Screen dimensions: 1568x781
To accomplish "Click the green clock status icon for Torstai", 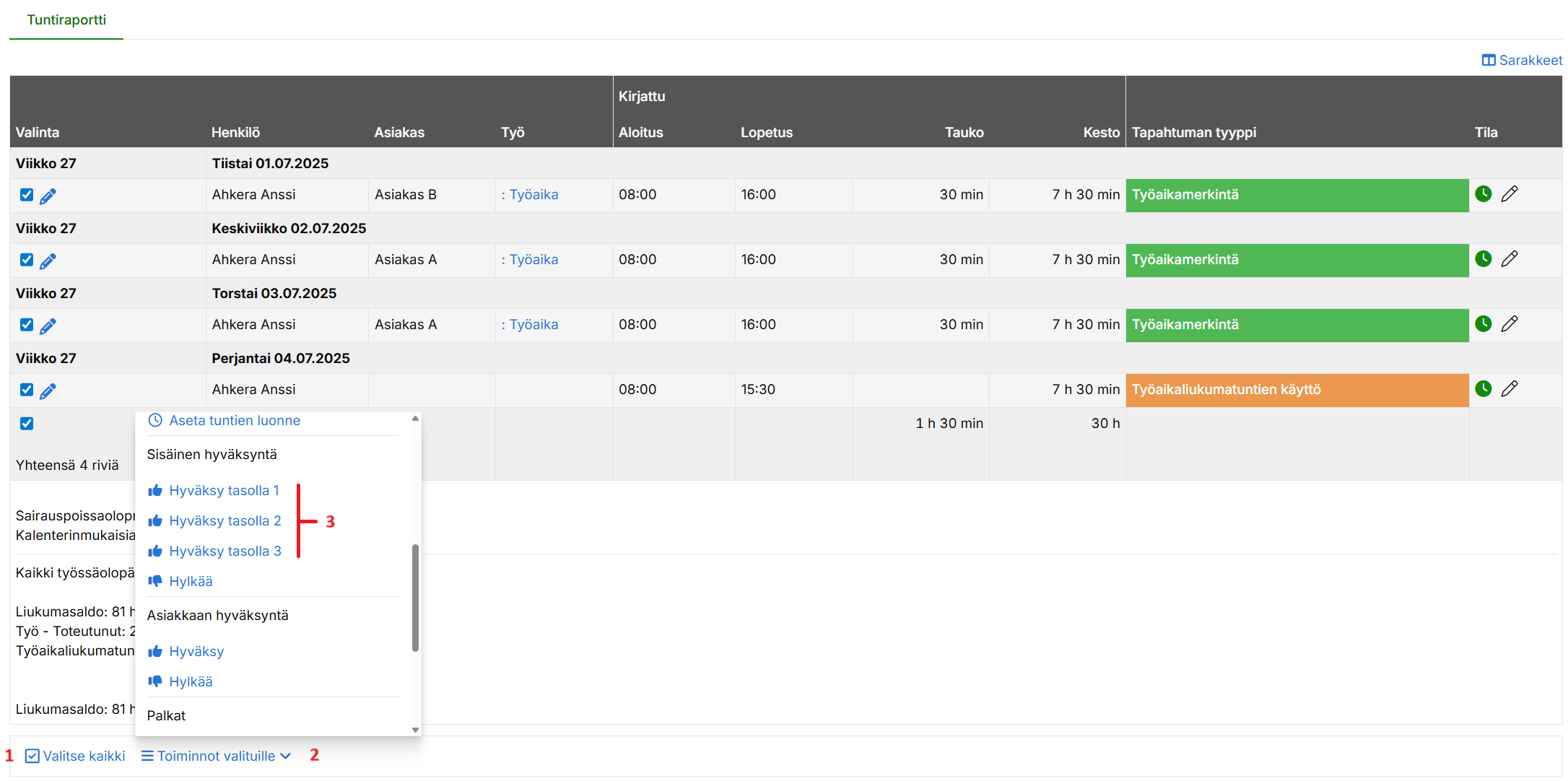I will click(1483, 324).
